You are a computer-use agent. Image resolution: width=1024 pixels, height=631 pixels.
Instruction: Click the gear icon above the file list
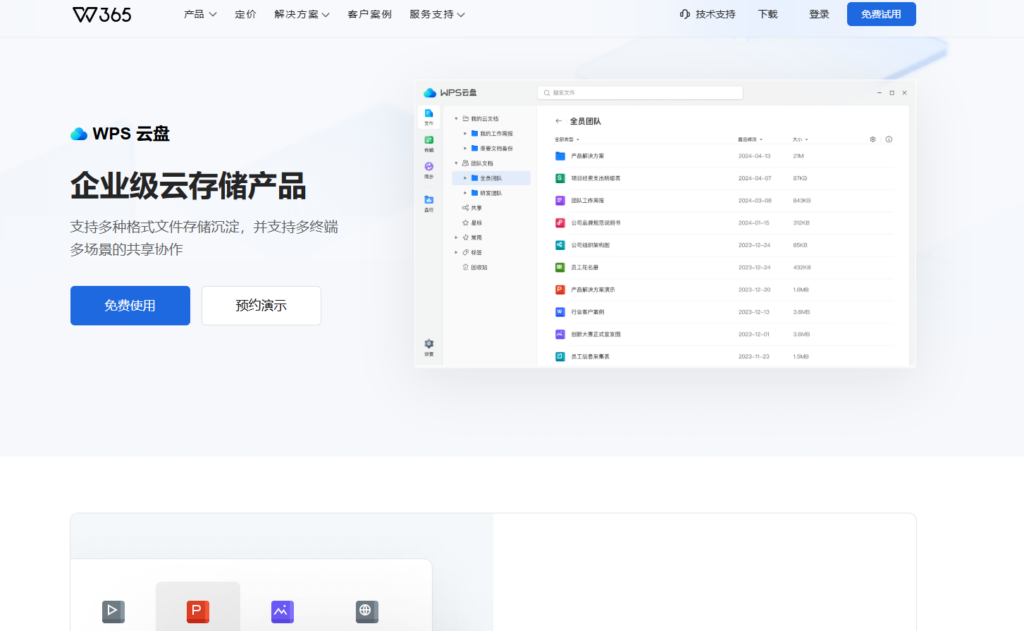[870, 141]
